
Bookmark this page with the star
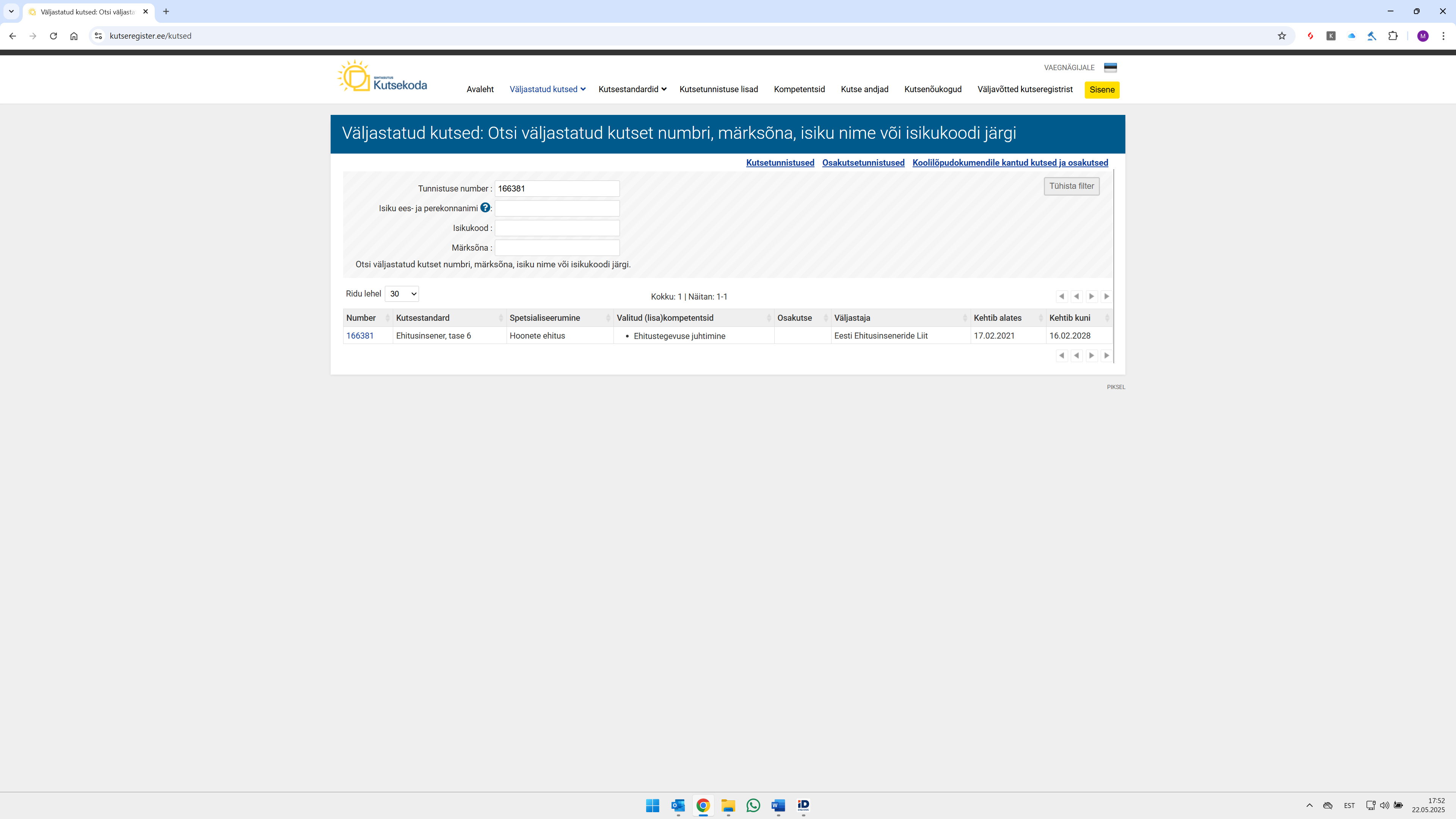click(1282, 36)
